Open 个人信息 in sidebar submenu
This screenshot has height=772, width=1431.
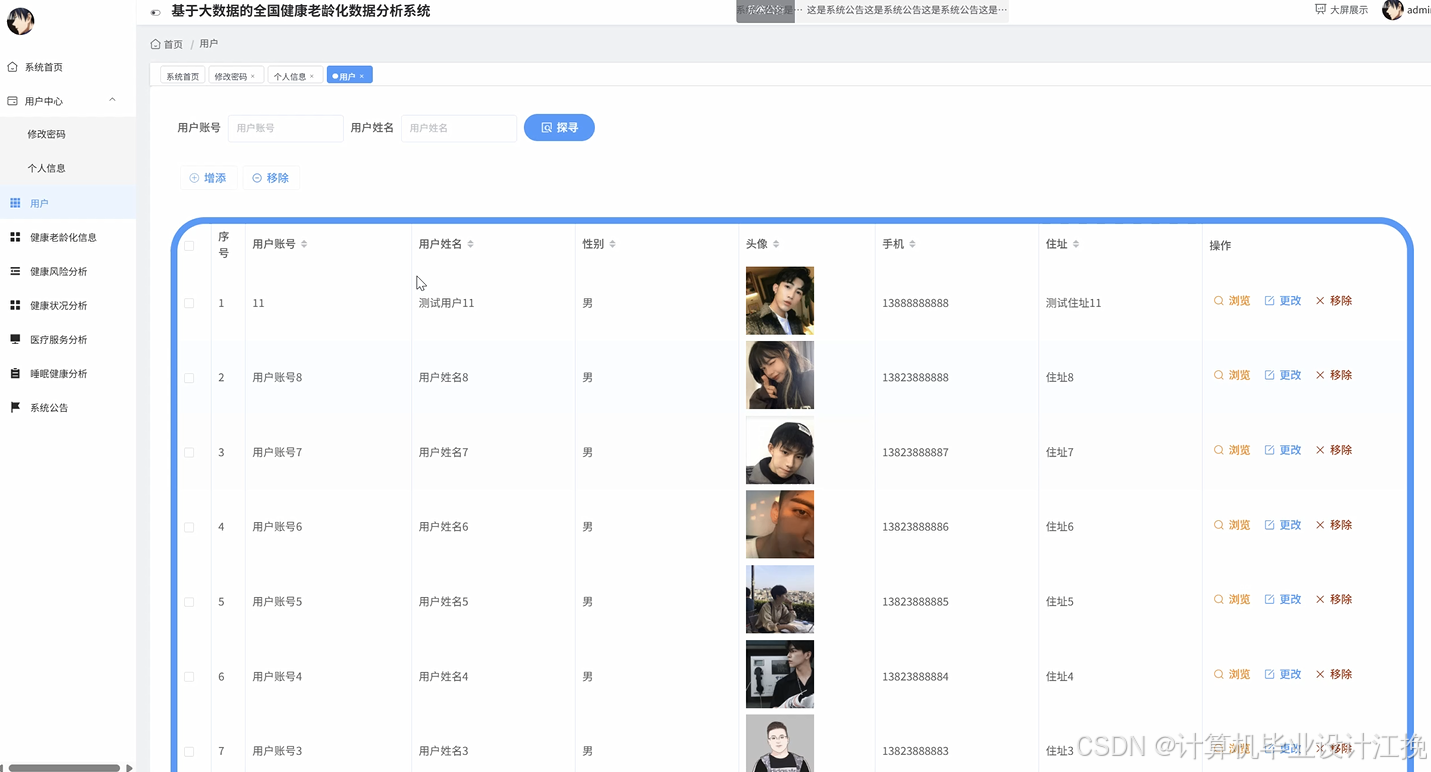(46, 168)
